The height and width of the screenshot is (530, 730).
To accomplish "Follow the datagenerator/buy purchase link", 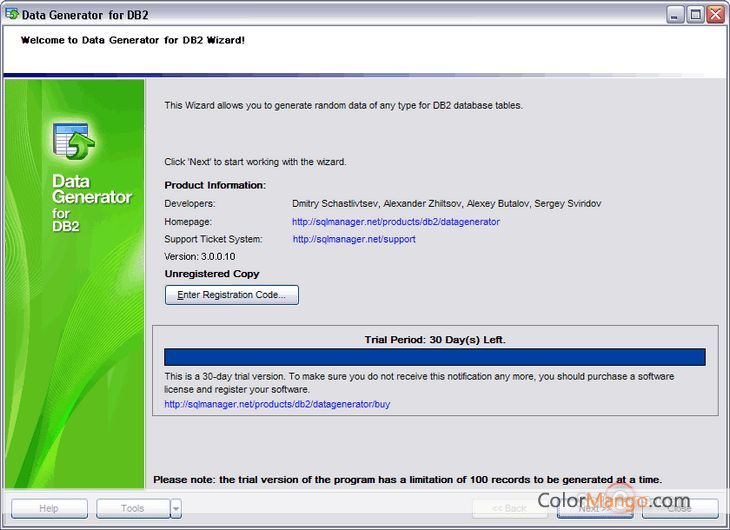I will pos(277,404).
